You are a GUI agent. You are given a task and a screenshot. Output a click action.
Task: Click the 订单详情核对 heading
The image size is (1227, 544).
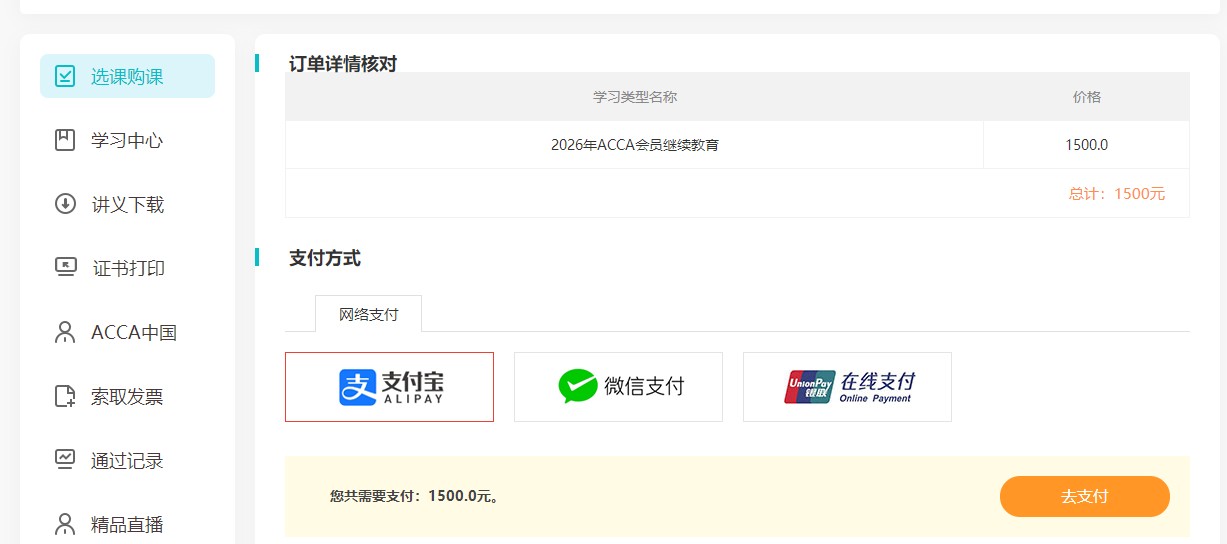(x=343, y=64)
